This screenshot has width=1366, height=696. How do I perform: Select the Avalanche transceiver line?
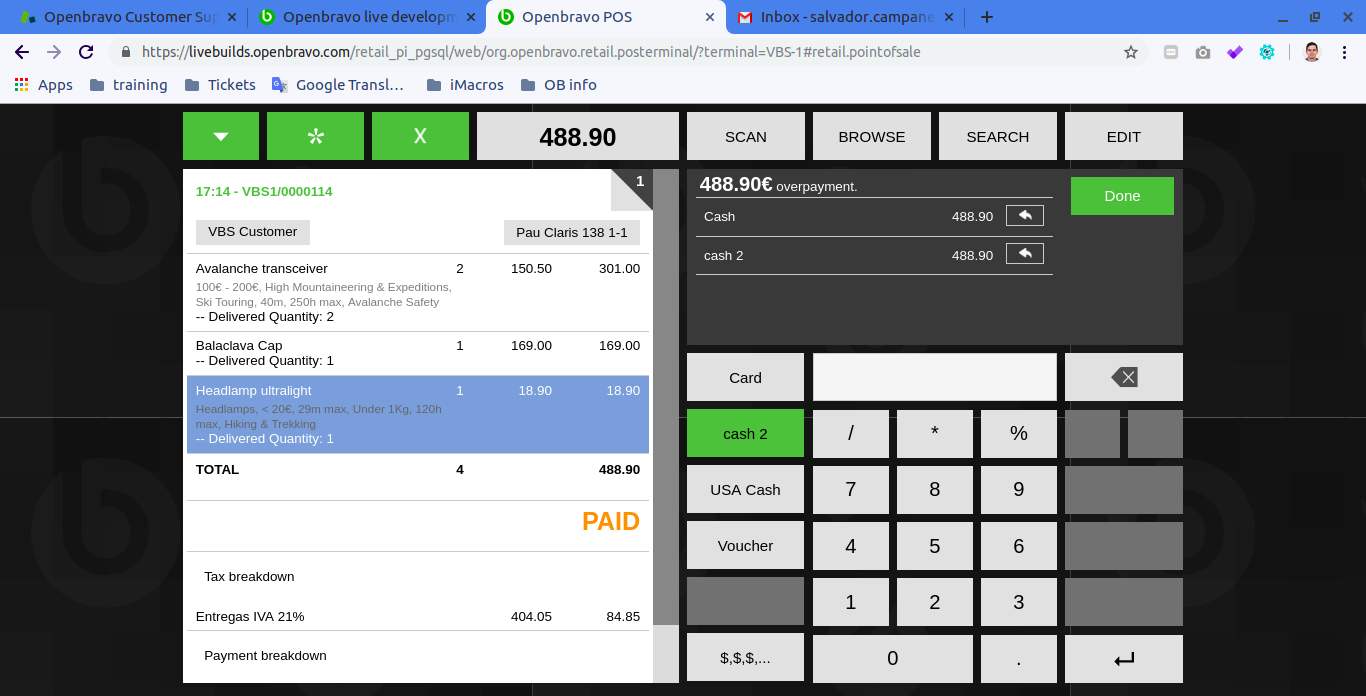click(x=418, y=293)
